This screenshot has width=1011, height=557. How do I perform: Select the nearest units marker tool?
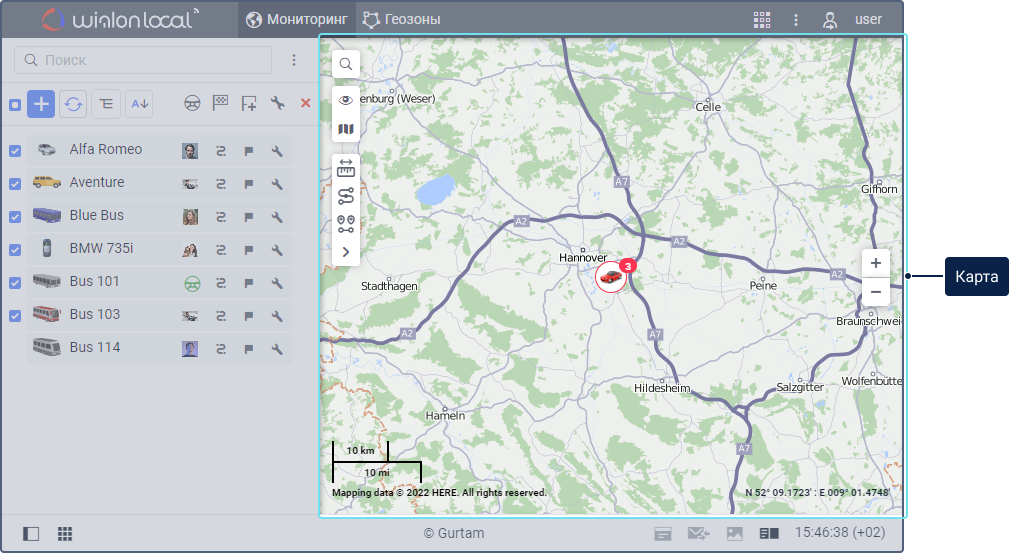coord(346,224)
